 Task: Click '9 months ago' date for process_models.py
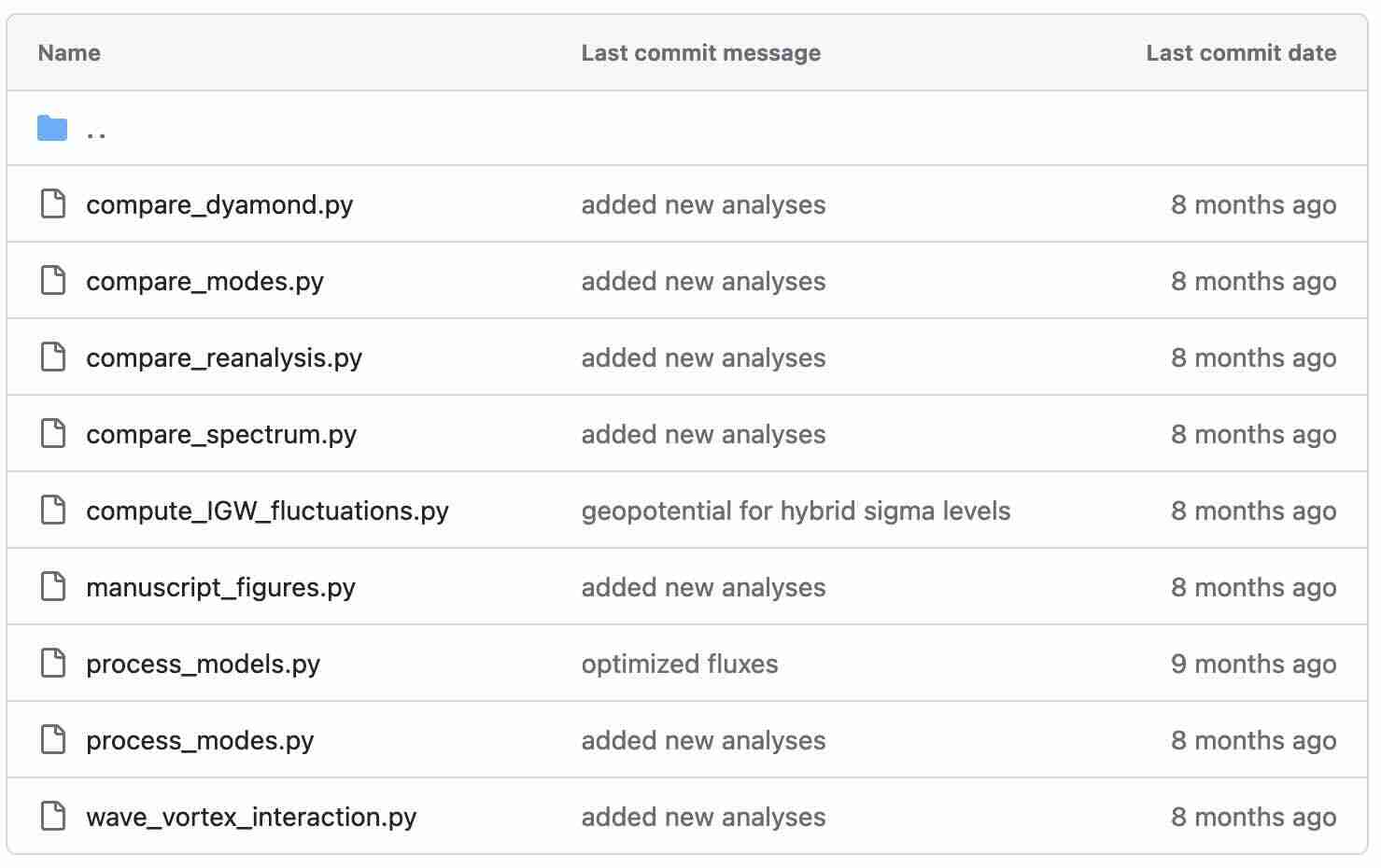(x=1253, y=664)
